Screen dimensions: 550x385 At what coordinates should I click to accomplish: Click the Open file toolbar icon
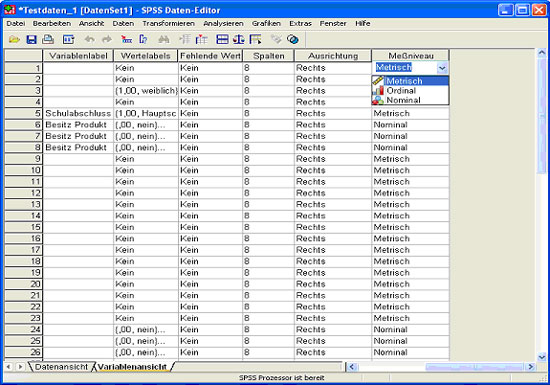pyautogui.click(x=14, y=39)
